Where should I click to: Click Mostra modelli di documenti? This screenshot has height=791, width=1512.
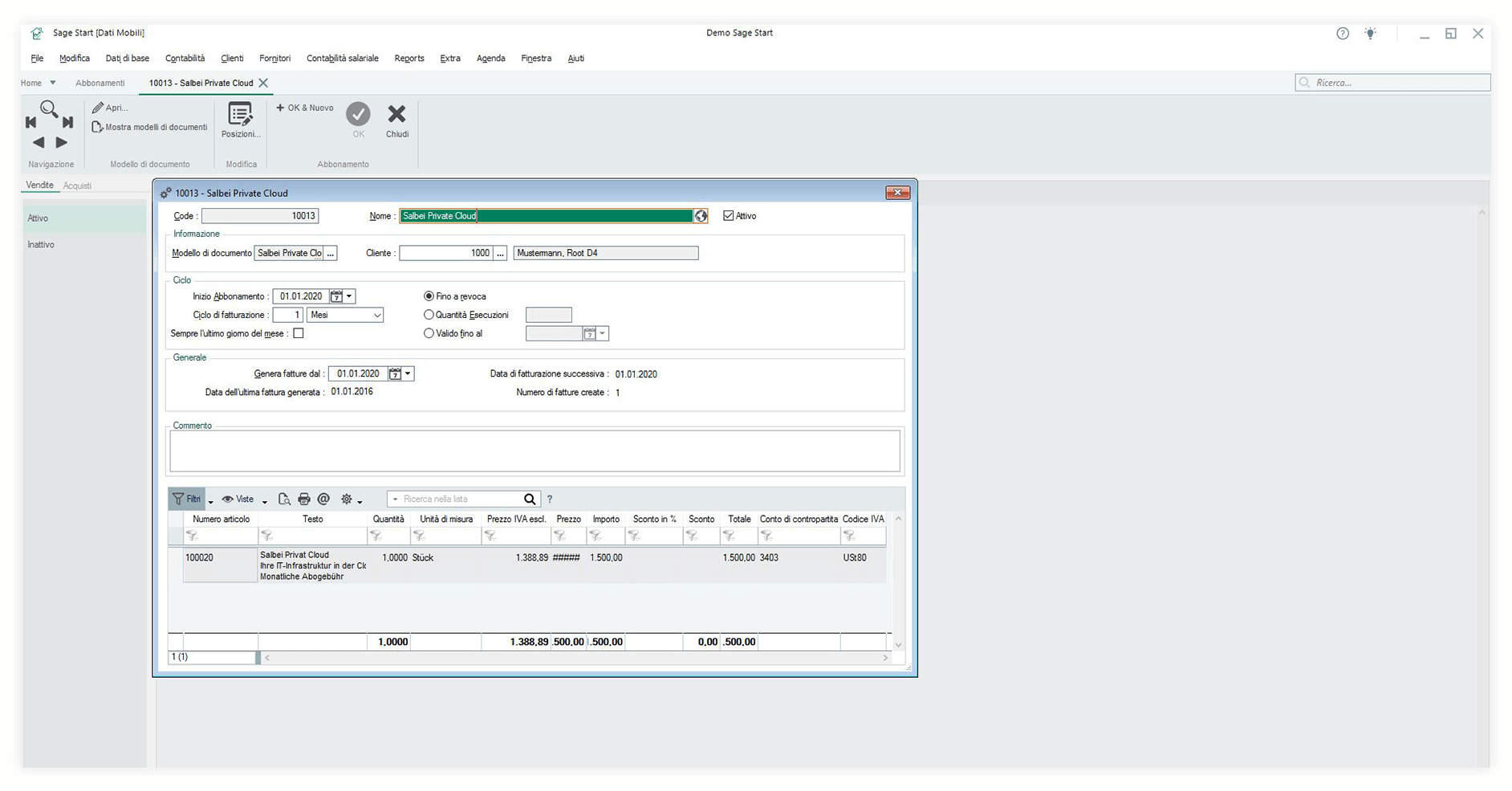(149, 127)
